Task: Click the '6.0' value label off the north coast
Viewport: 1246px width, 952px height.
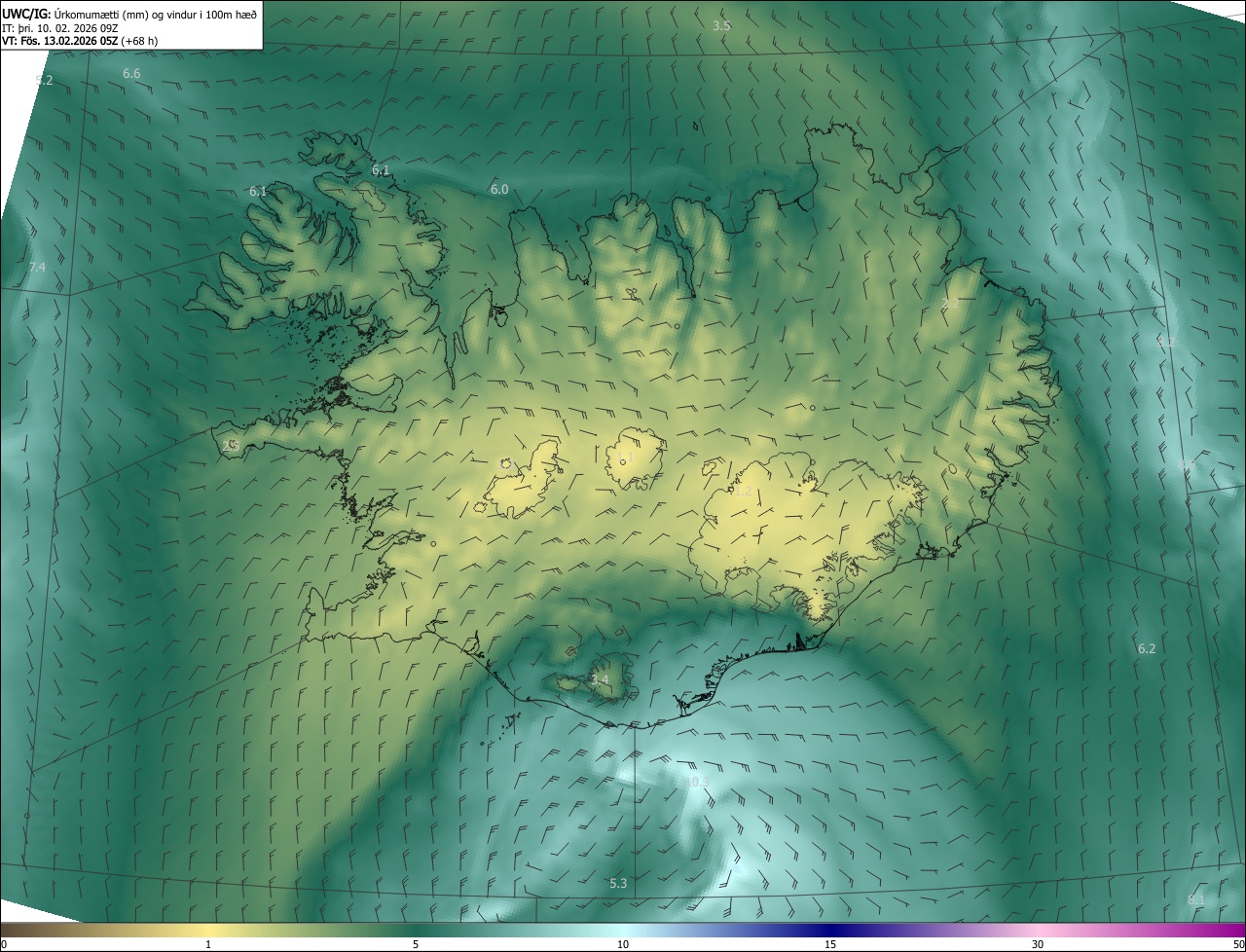Action: click(x=499, y=190)
